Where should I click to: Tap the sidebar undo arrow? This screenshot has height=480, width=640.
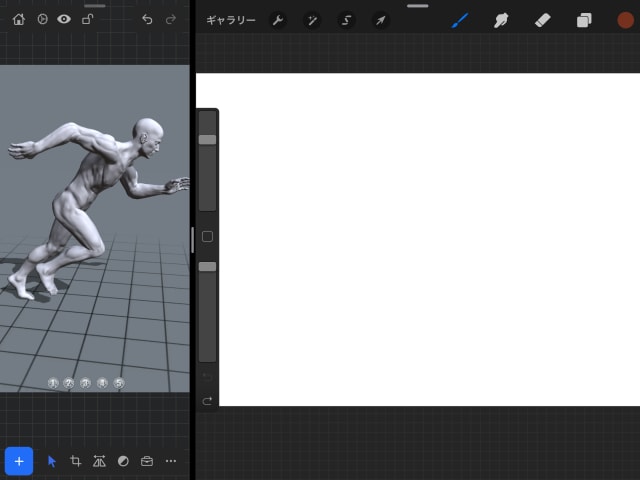pyautogui.click(x=207, y=376)
